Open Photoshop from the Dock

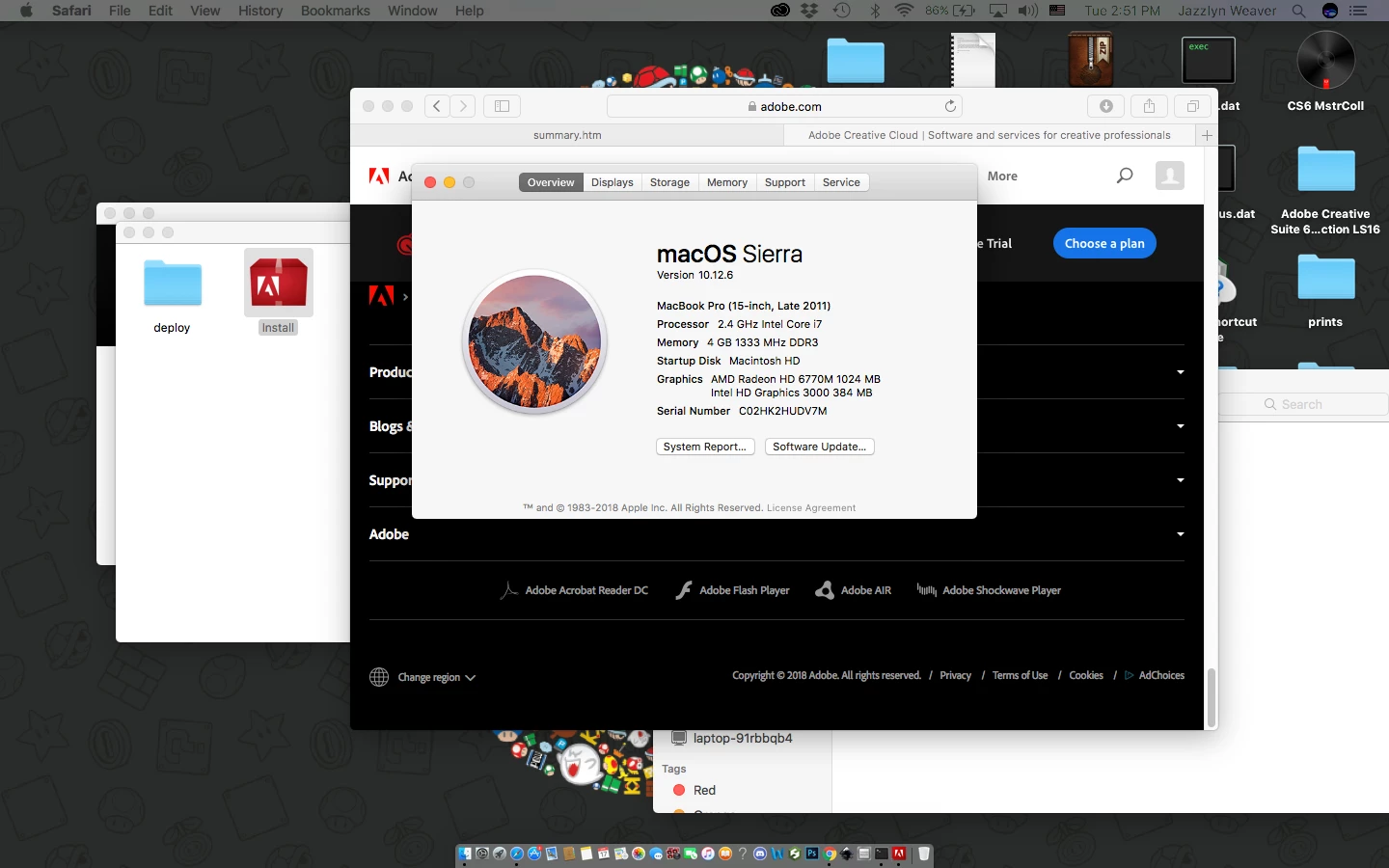(x=812, y=854)
